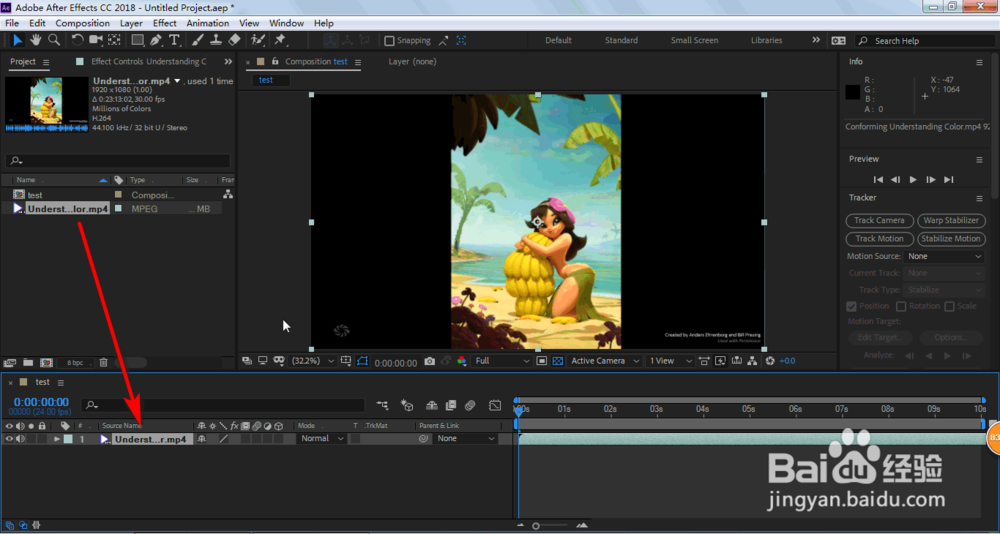The width and height of the screenshot is (1000, 534).
Task: Select the Horizontal Type tool
Action: pos(174,40)
